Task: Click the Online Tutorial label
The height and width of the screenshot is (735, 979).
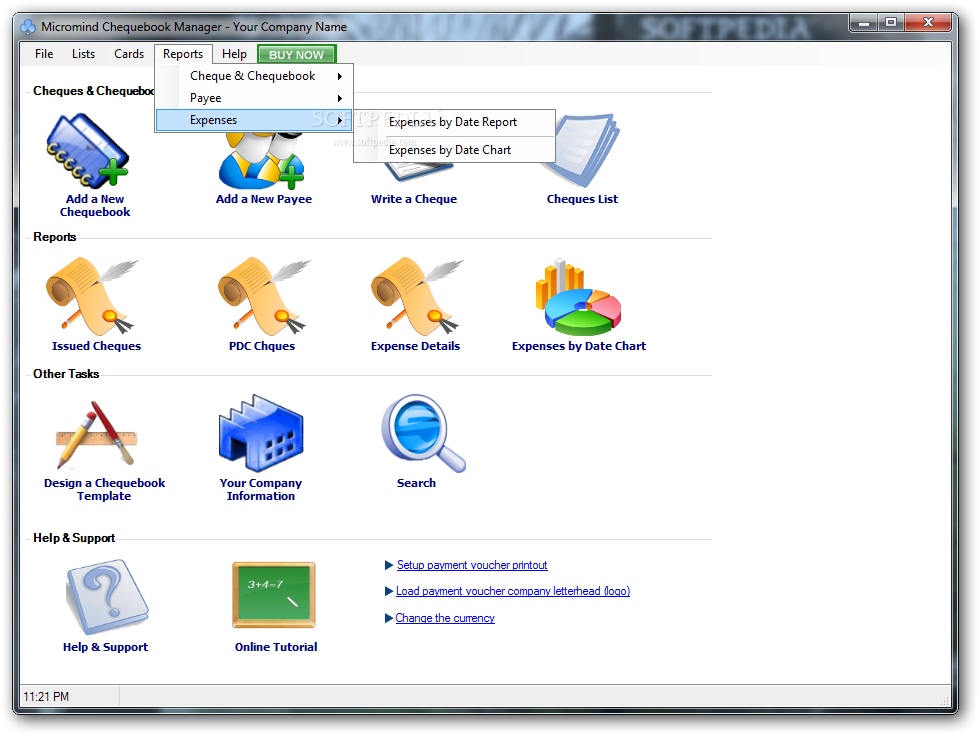Action: (276, 648)
